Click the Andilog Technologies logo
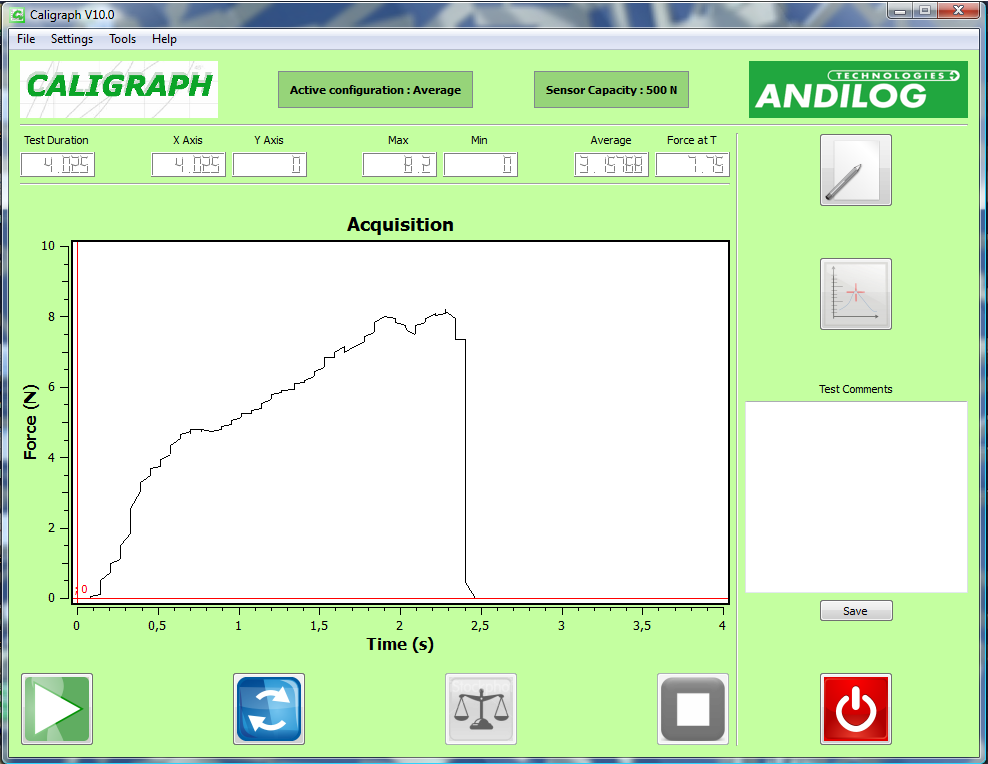 (858, 89)
